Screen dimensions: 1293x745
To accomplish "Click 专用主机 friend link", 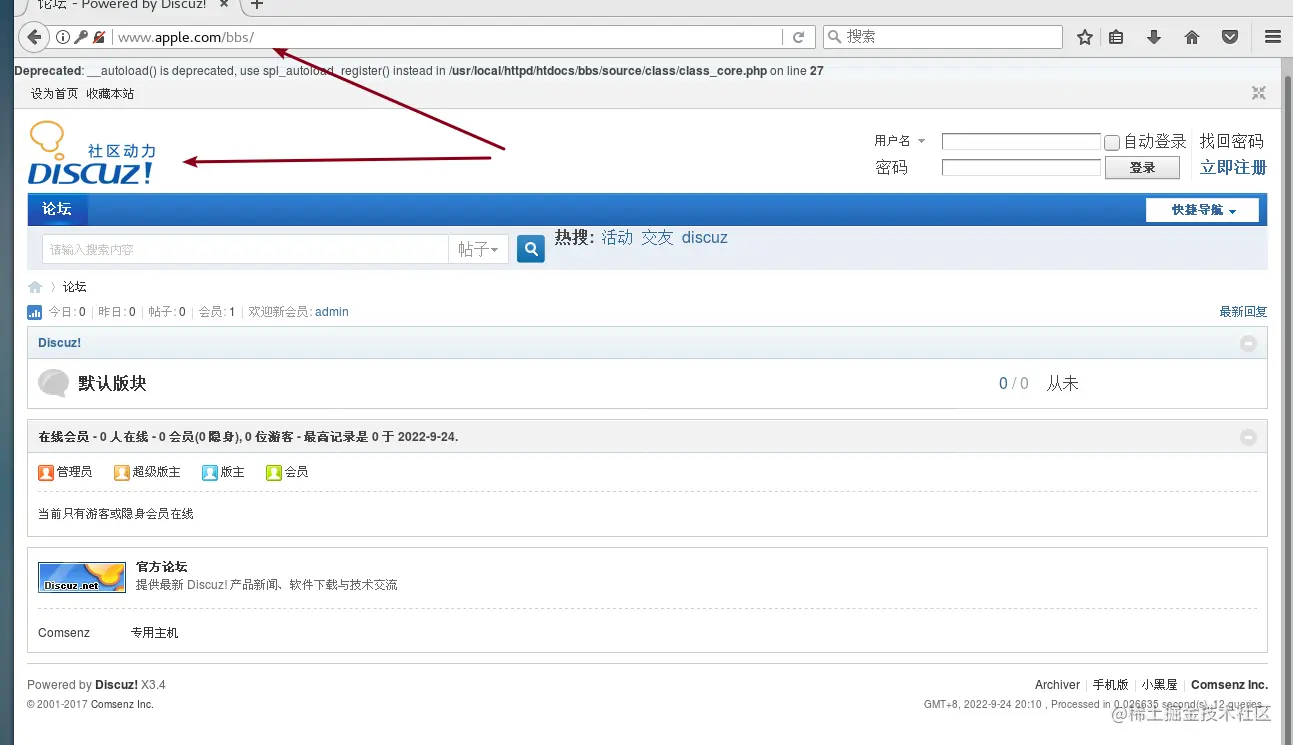I will click(x=155, y=633).
